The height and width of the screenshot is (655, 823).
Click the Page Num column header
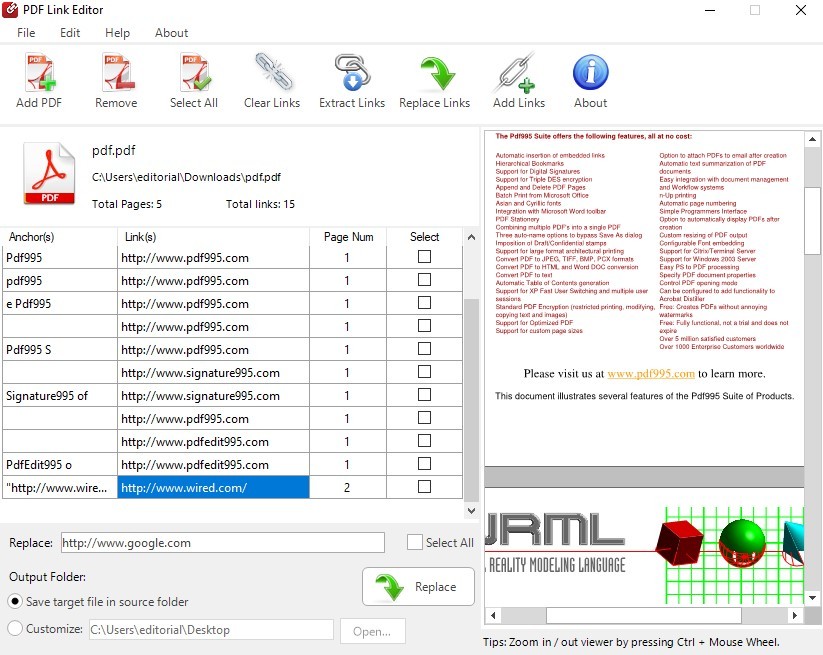(348, 237)
